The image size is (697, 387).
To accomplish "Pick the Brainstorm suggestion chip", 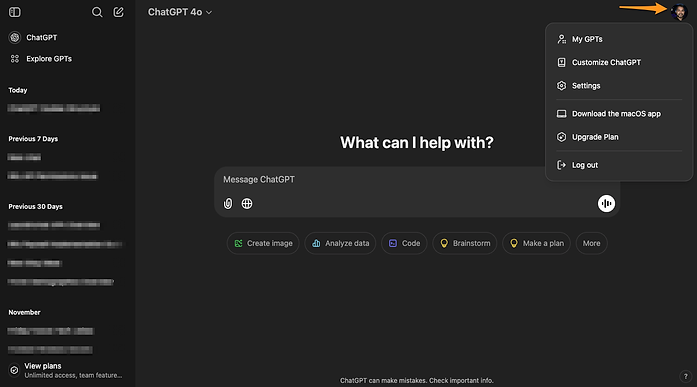I will tap(465, 243).
